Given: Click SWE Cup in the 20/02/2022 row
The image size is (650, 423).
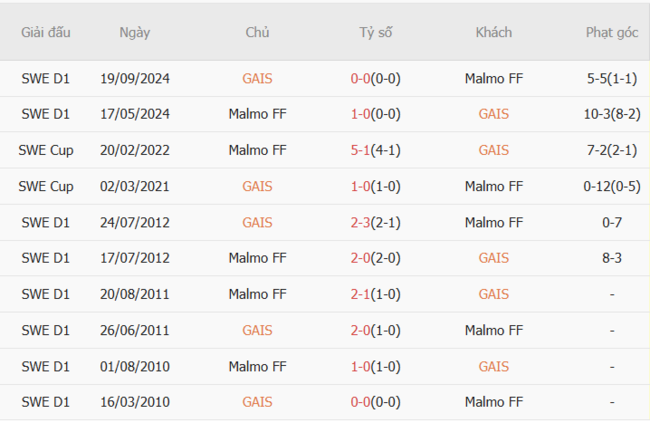Looking at the screenshot, I should pyautogui.click(x=46, y=150).
